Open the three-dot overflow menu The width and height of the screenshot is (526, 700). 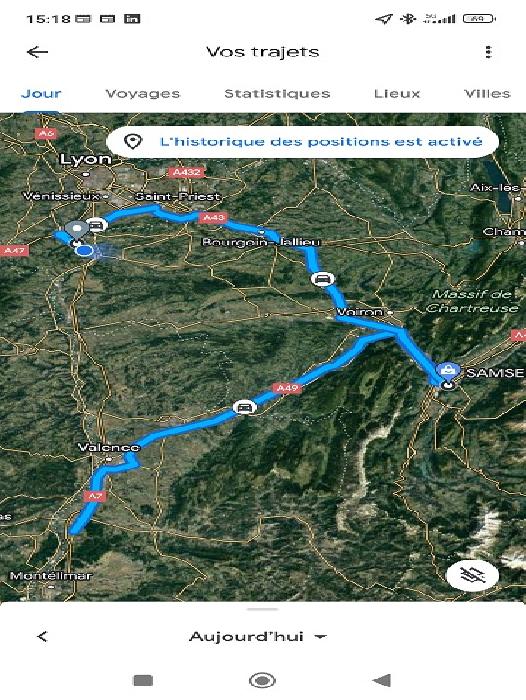(488, 52)
